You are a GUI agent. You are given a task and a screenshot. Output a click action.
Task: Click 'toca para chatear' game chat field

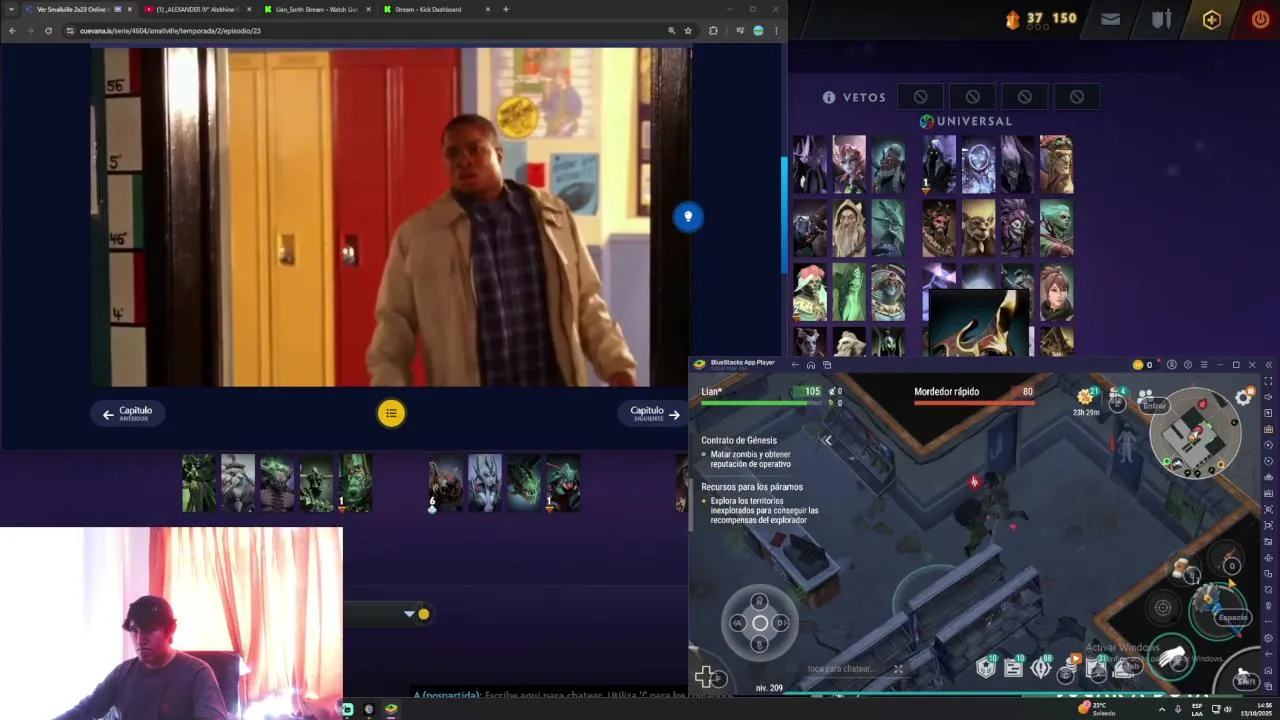(x=841, y=669)
